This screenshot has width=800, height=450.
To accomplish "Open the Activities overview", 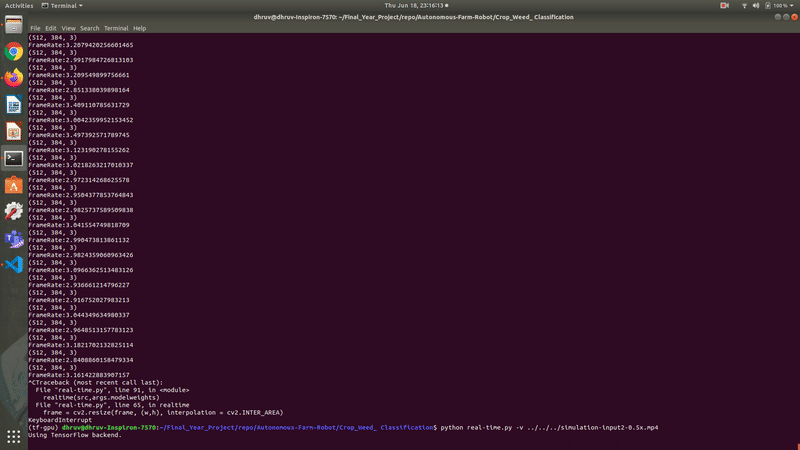I will click(x=19, y=6).
